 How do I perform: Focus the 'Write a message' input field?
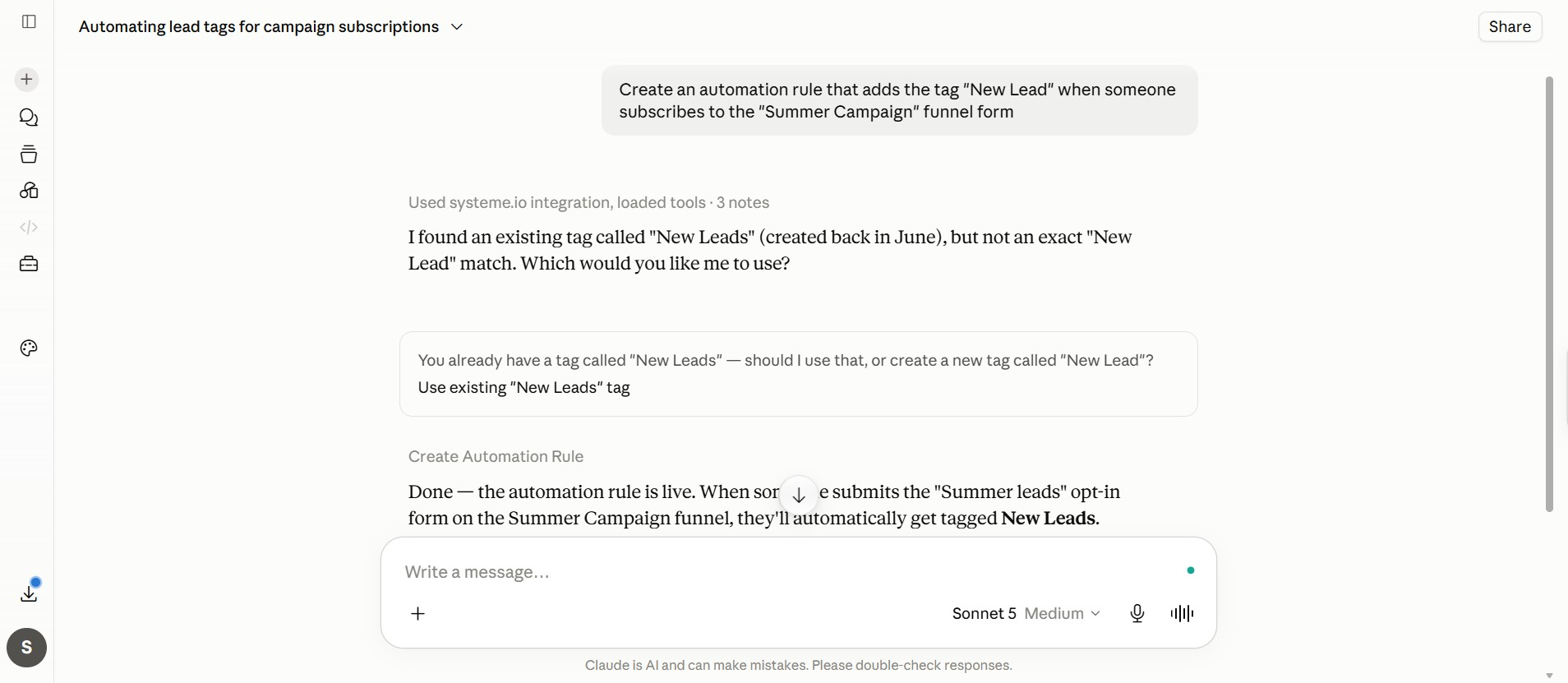pyautogui.click(x=789, y=572)
